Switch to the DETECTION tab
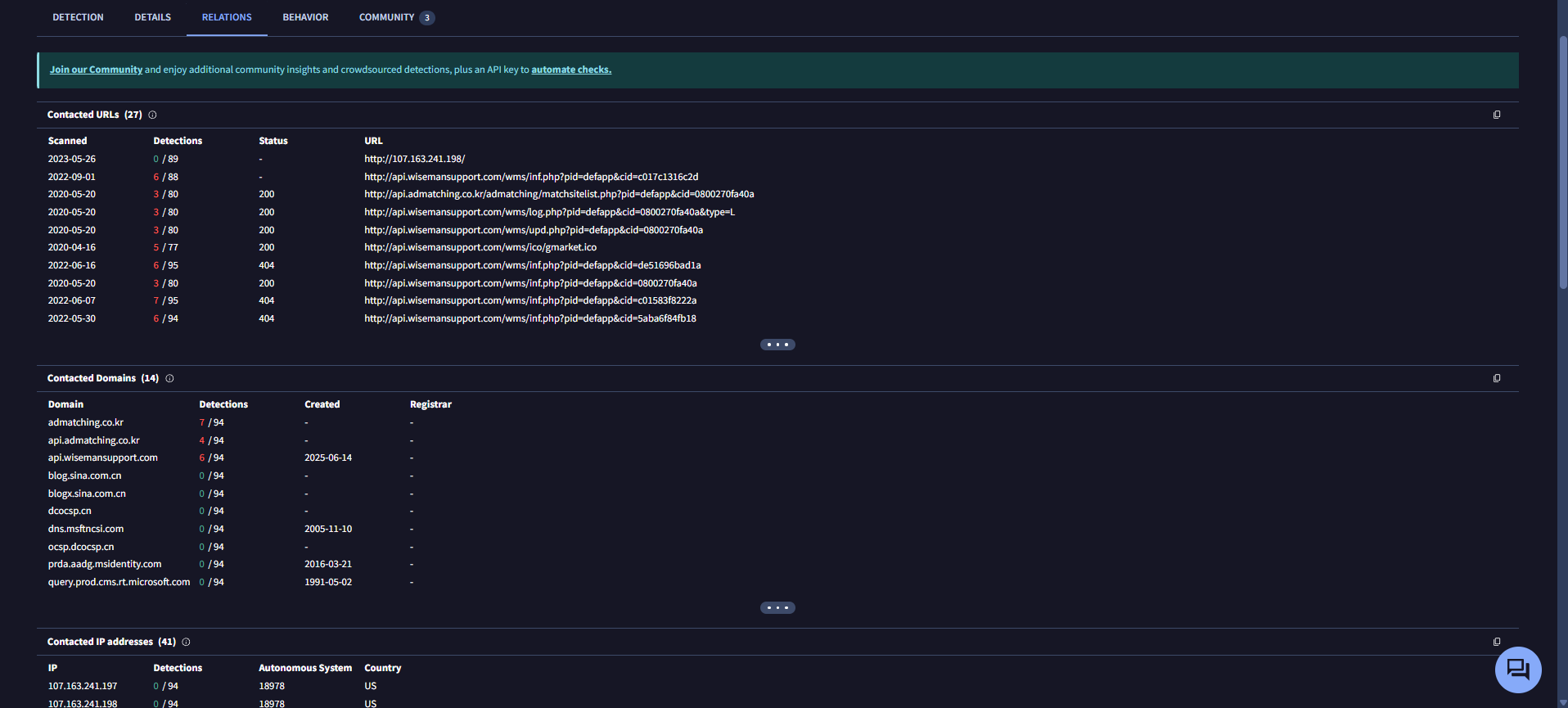 coord(78,17)
